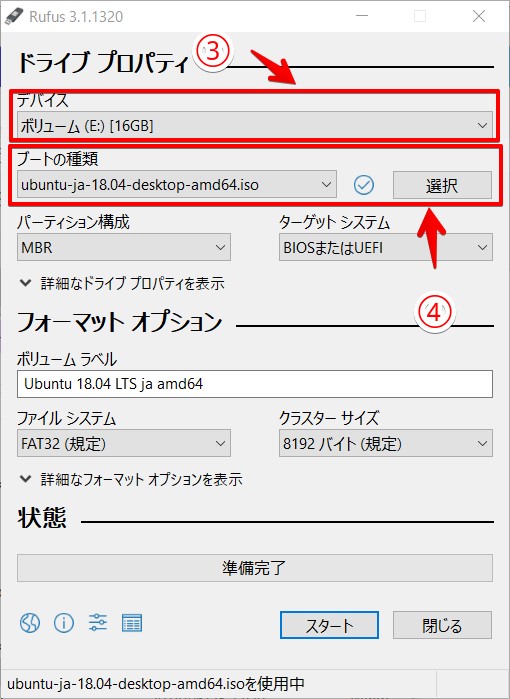The image size is (510, 699).
Task: Click the About info icon
Action: coord(64,623)
